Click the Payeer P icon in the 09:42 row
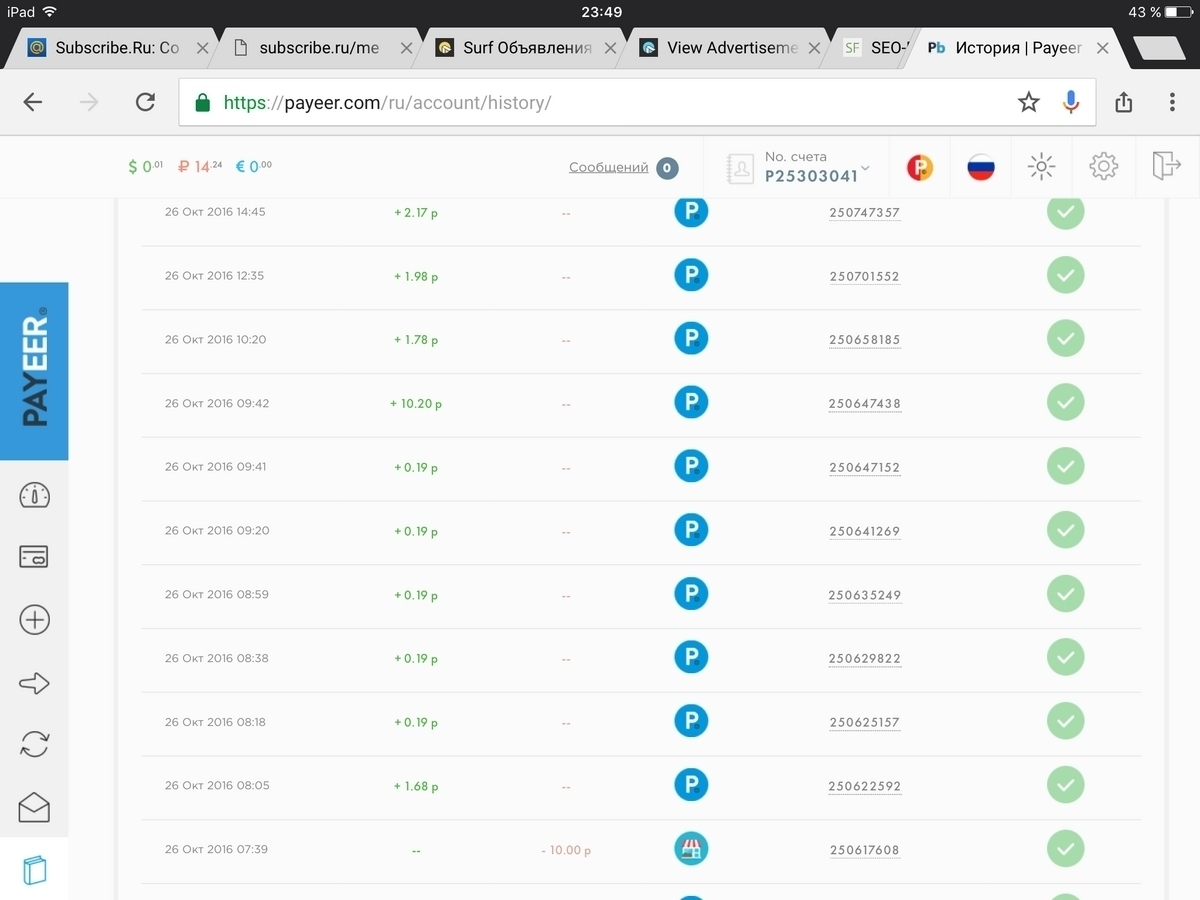1200x900 pixels. point(691,403)
